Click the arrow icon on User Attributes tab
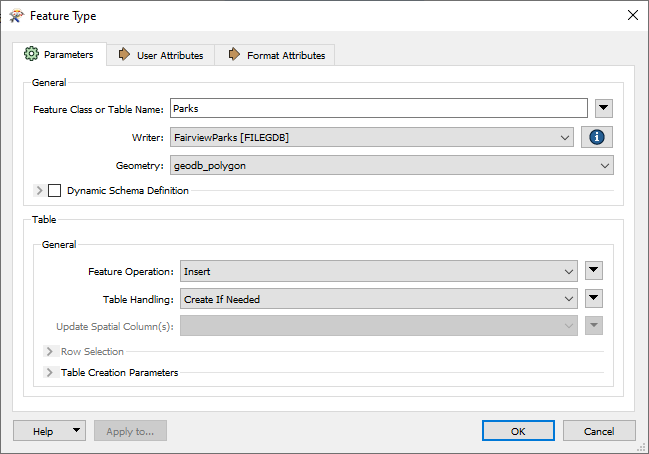The image size is (649, 454). [124, 54]
